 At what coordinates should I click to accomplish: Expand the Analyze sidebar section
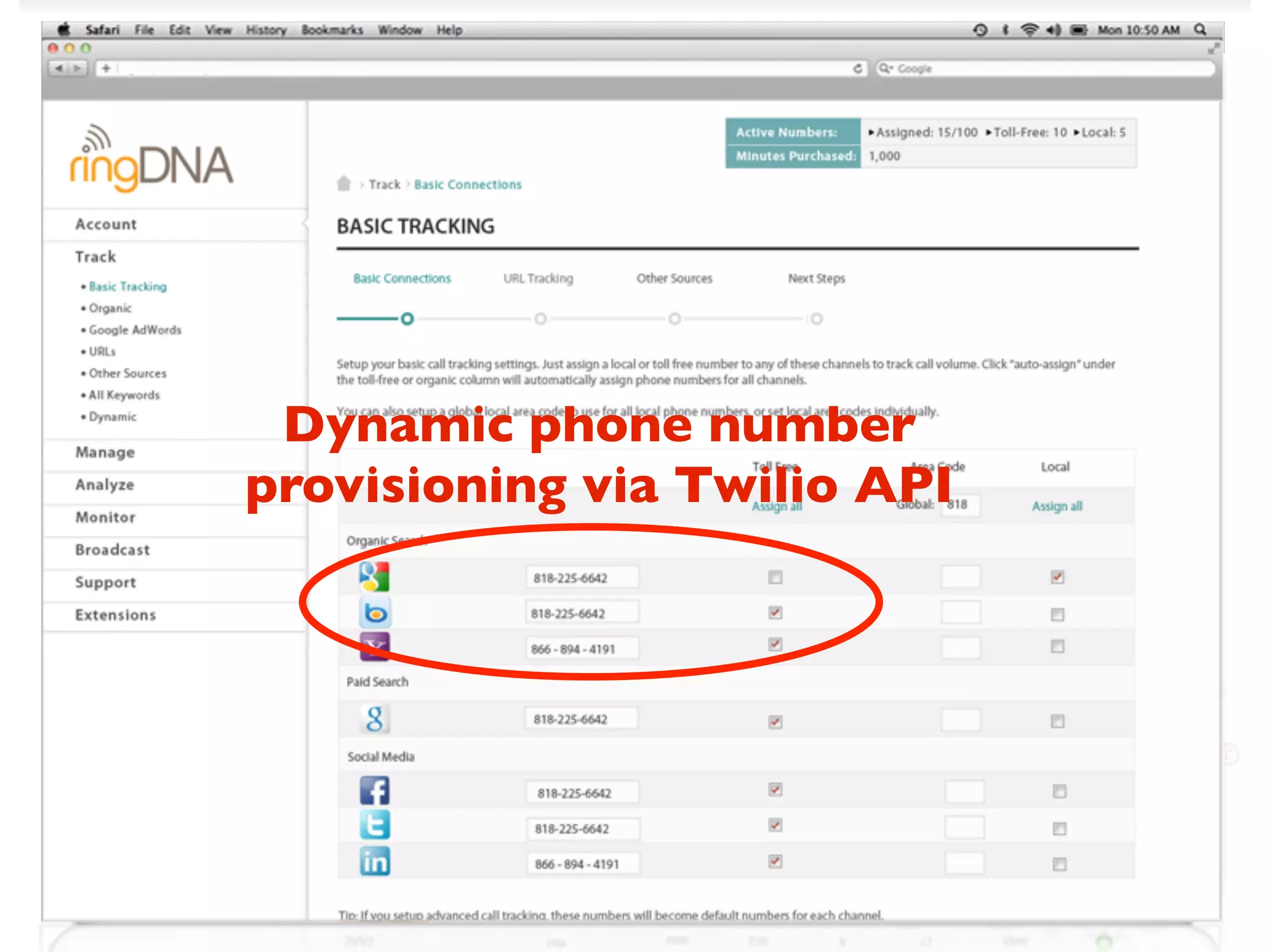click(104, 485)
